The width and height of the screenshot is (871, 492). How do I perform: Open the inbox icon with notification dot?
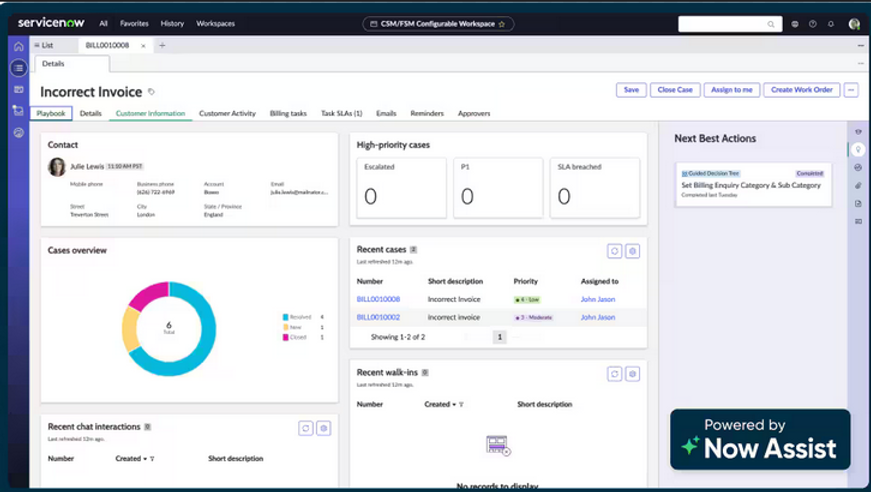click(x=18, y=111)
